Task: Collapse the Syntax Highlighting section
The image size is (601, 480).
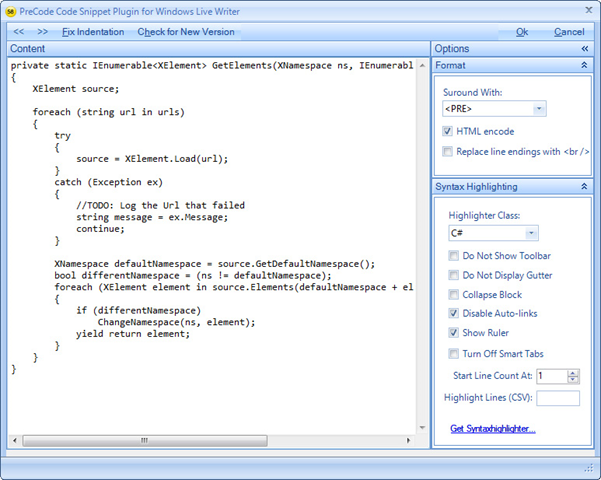Action: 584,186
